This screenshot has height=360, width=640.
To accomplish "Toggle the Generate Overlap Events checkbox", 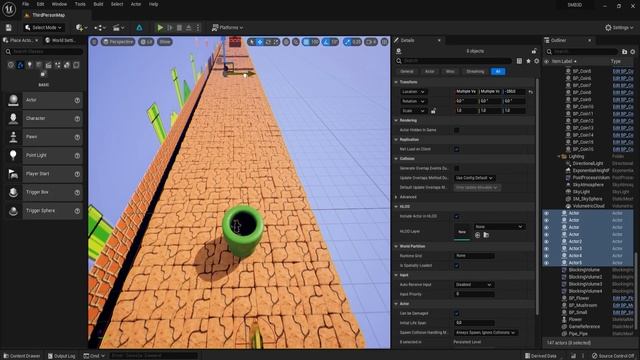I will click(x=457, y=168).
